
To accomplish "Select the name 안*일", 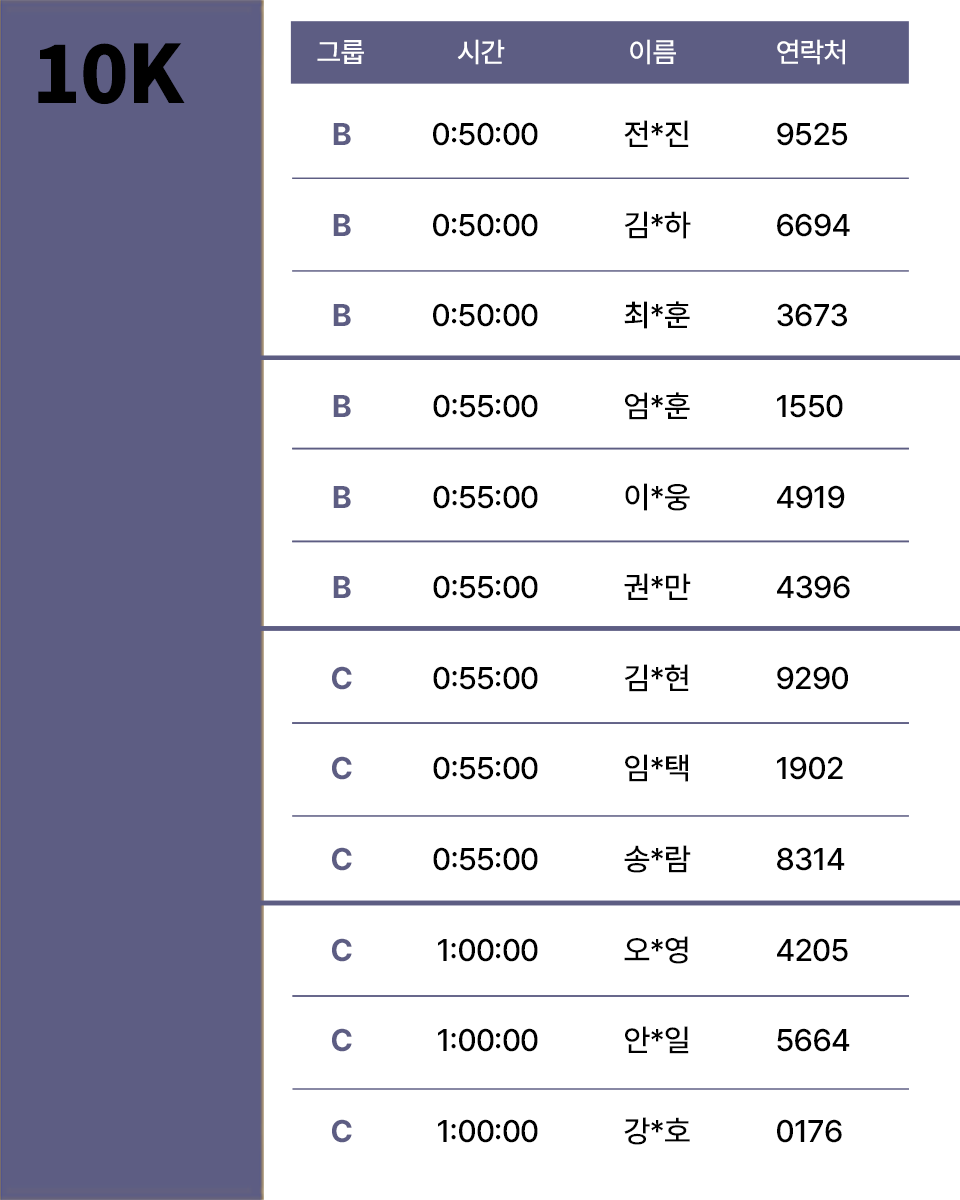I will click(x=656, y=1040).
